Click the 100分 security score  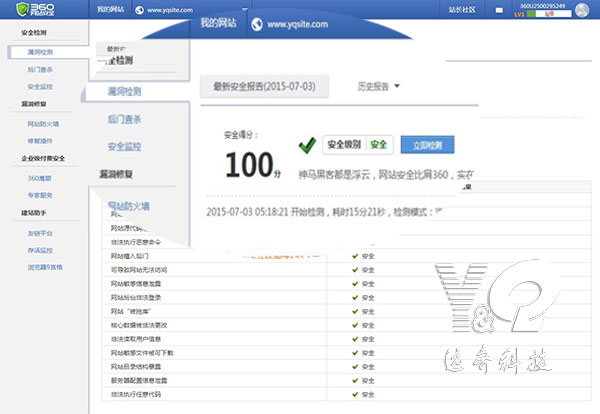(x=253, y=165)
